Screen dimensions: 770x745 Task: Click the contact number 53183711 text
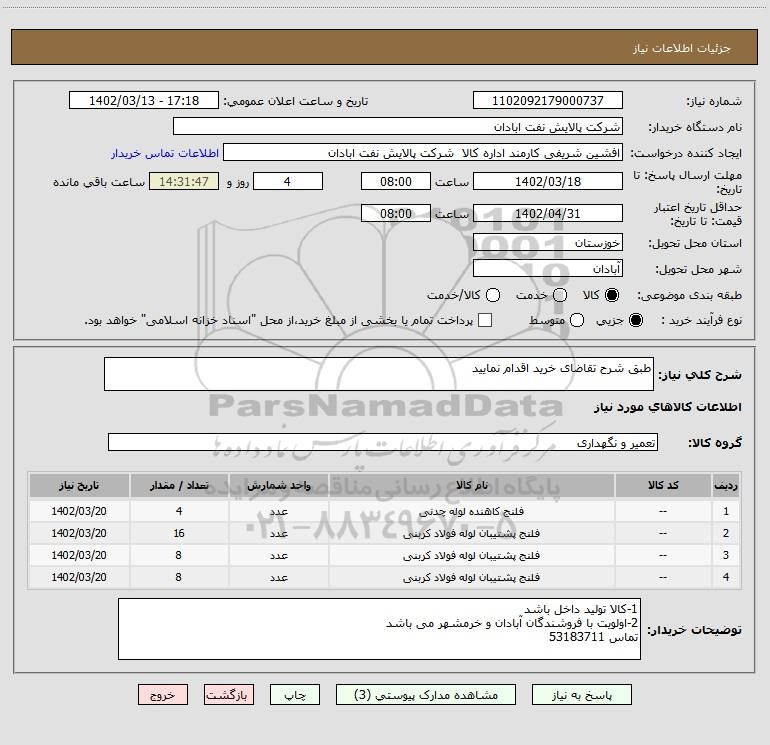(576, 637)
